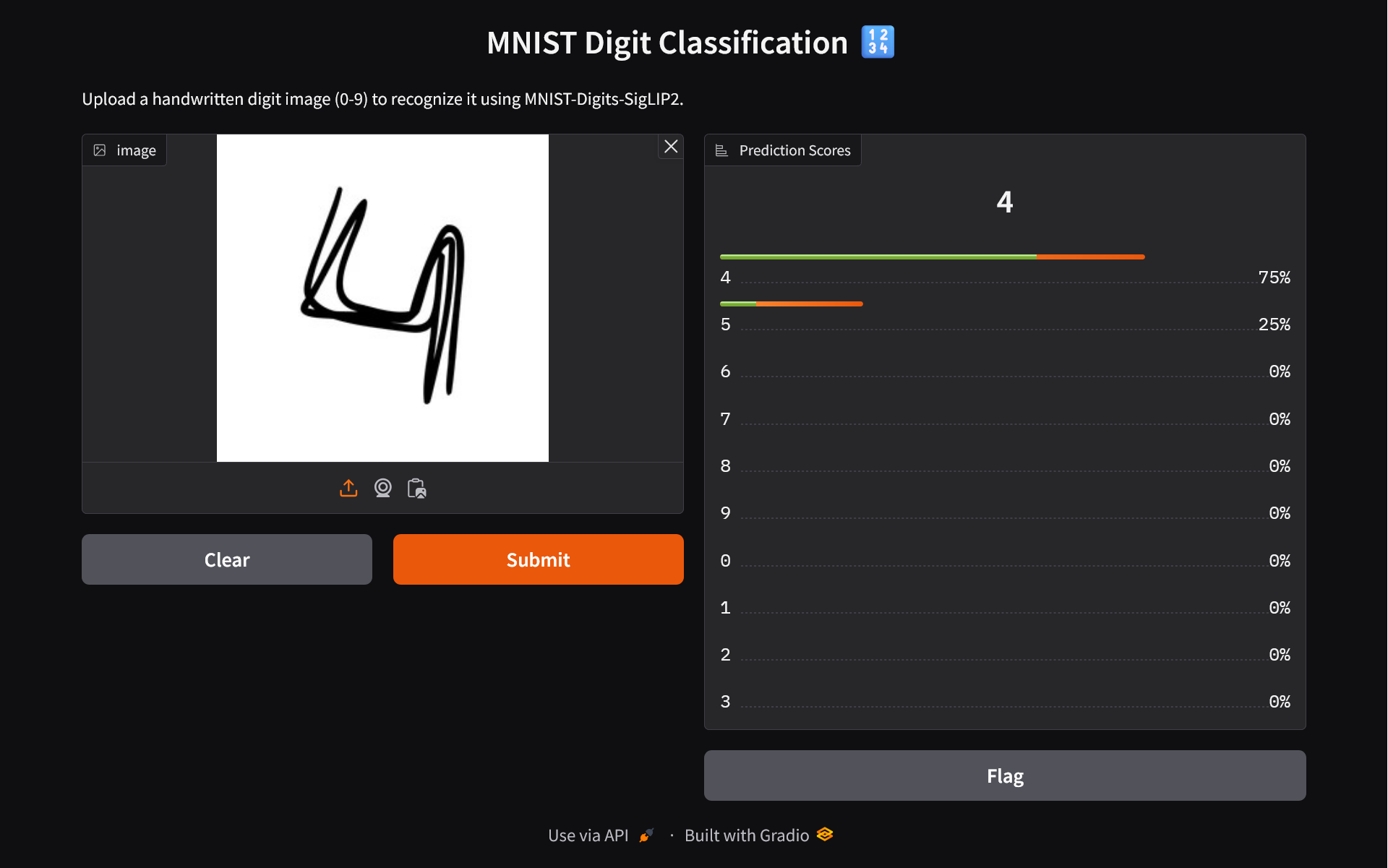Image resolution: width=1388 pixels, height=868 pixels.
Task: Click the numbers emoji in the title
Action: tap(878, 42)
